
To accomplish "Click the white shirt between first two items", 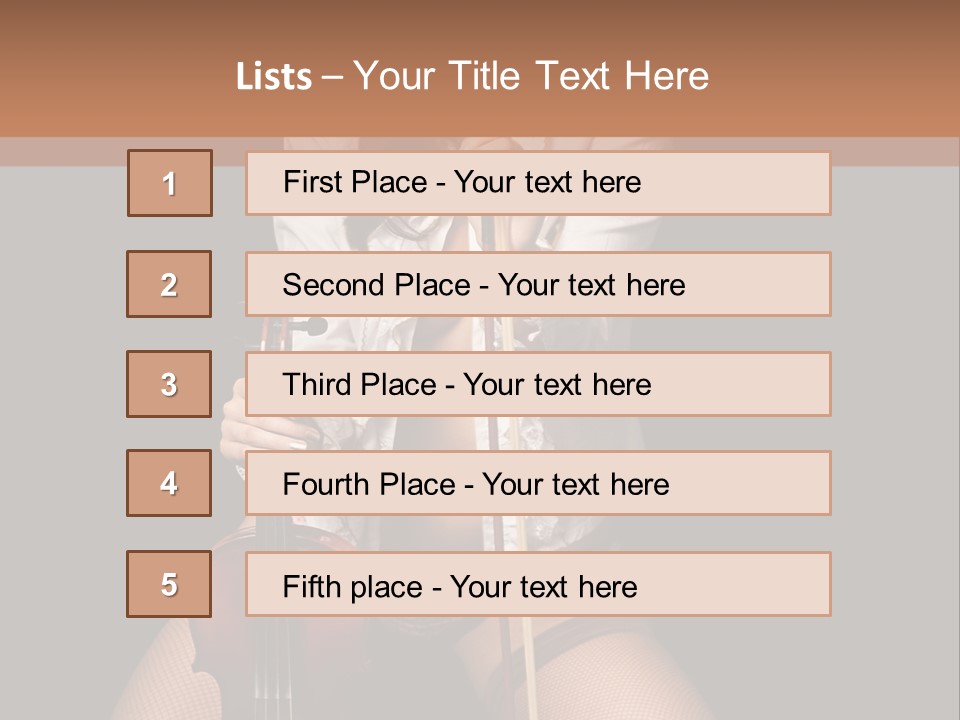I will click(400, 233).
